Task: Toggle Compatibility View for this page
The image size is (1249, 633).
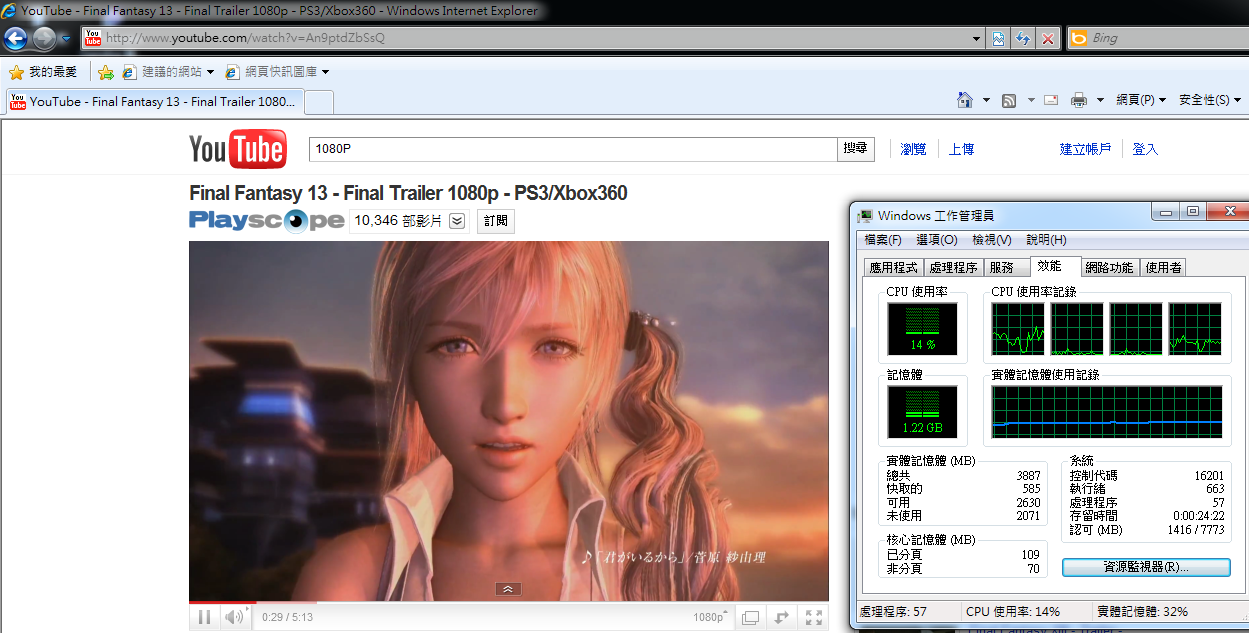Action: click(x=998, y=38)
